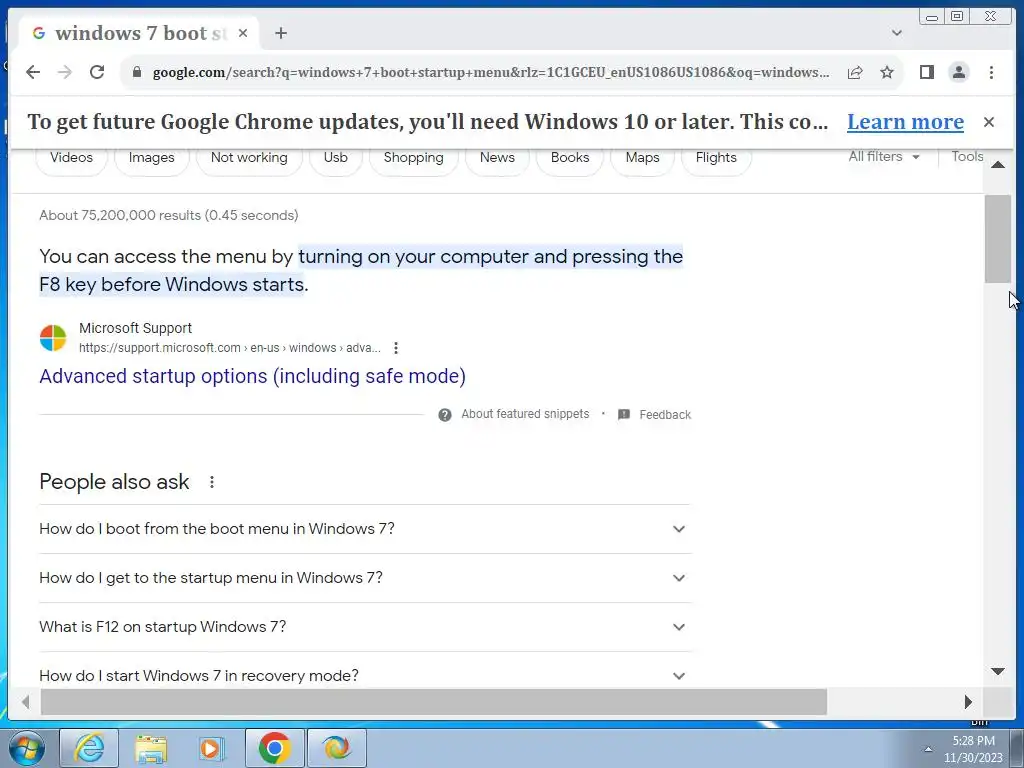Image resolution: width=1024 pixels, height=768 pixels.
Task: Click the browser Forward arrow
Action: coord(65,72)
